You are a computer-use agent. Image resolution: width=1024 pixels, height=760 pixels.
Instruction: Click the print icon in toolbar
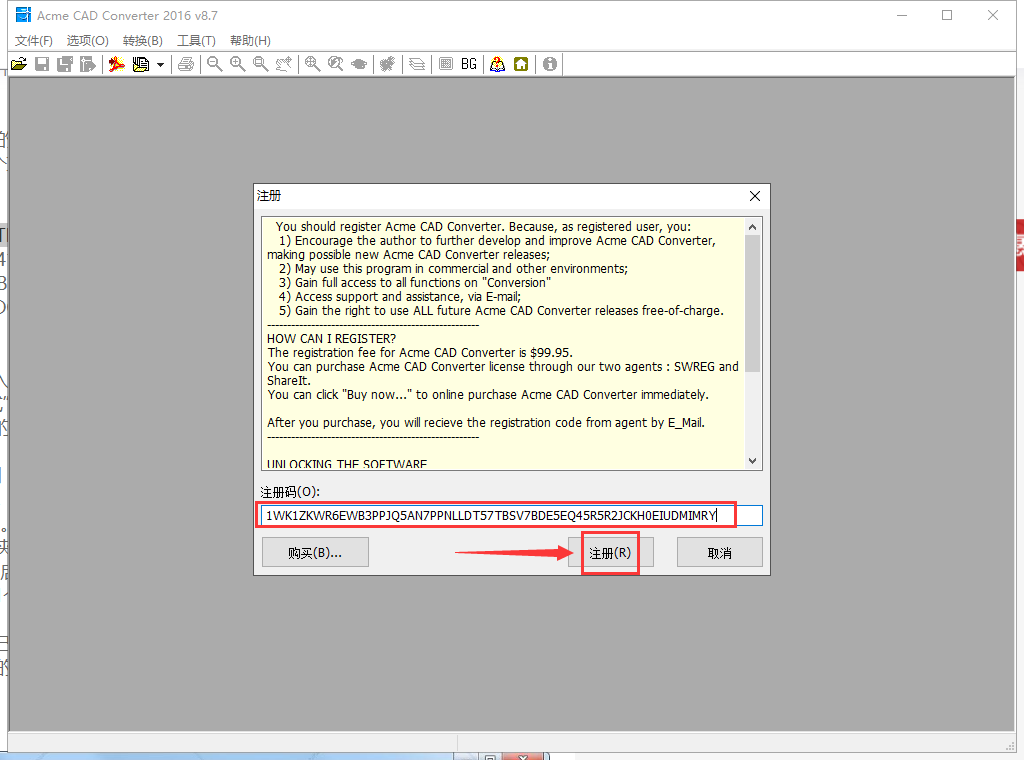tap(186, 64)
